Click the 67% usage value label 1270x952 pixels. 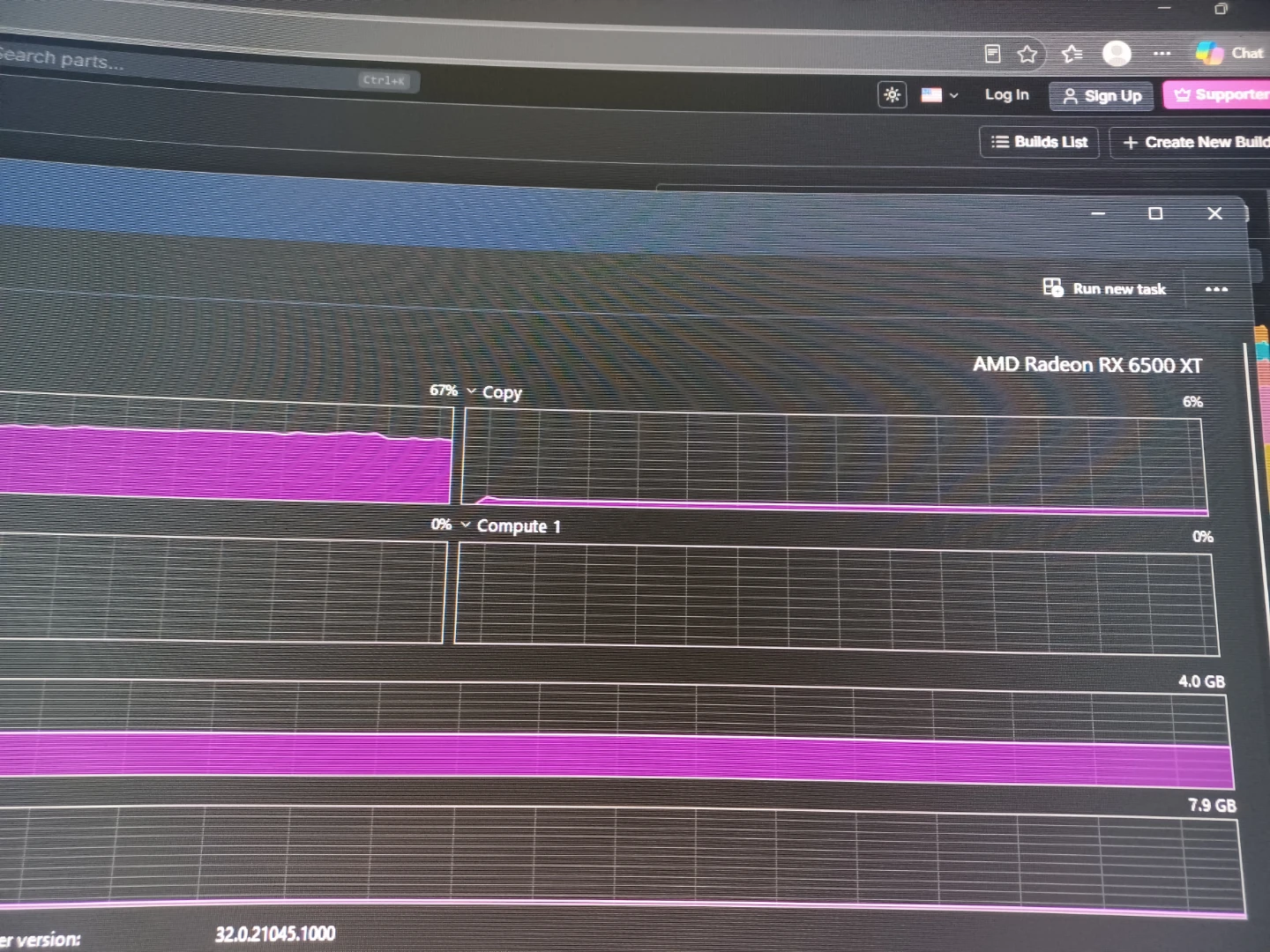point(444,390)
